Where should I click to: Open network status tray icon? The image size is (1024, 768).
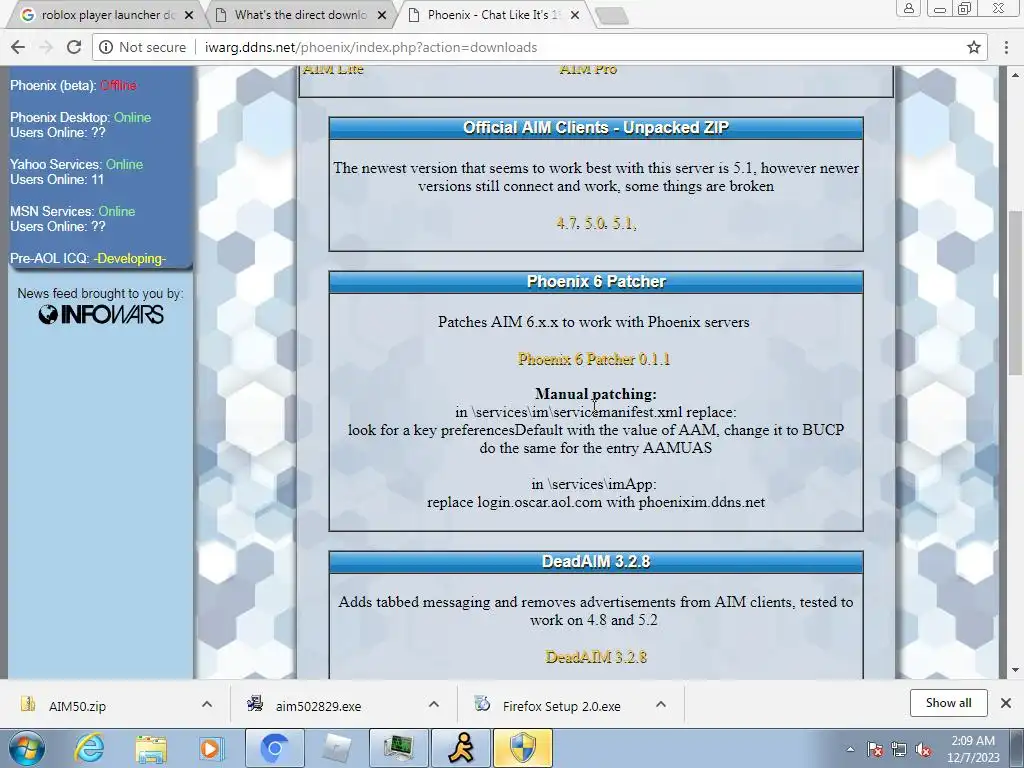pos(899,749)
